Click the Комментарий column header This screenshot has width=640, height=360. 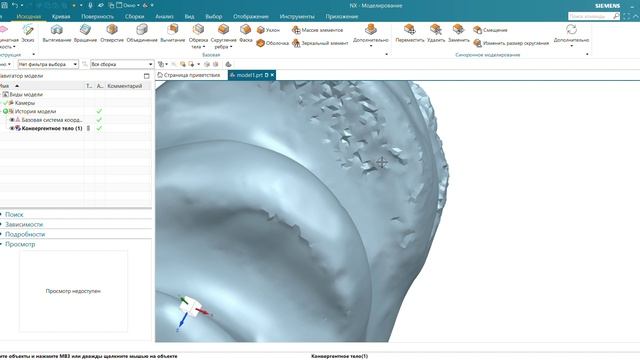tap(124, 86)
